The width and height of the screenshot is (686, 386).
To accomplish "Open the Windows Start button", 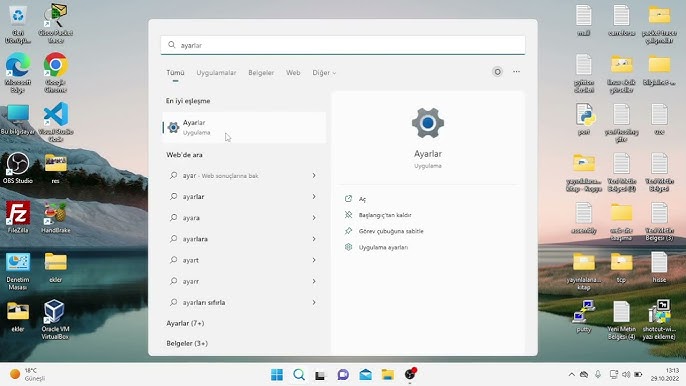I will pos(277,375).
